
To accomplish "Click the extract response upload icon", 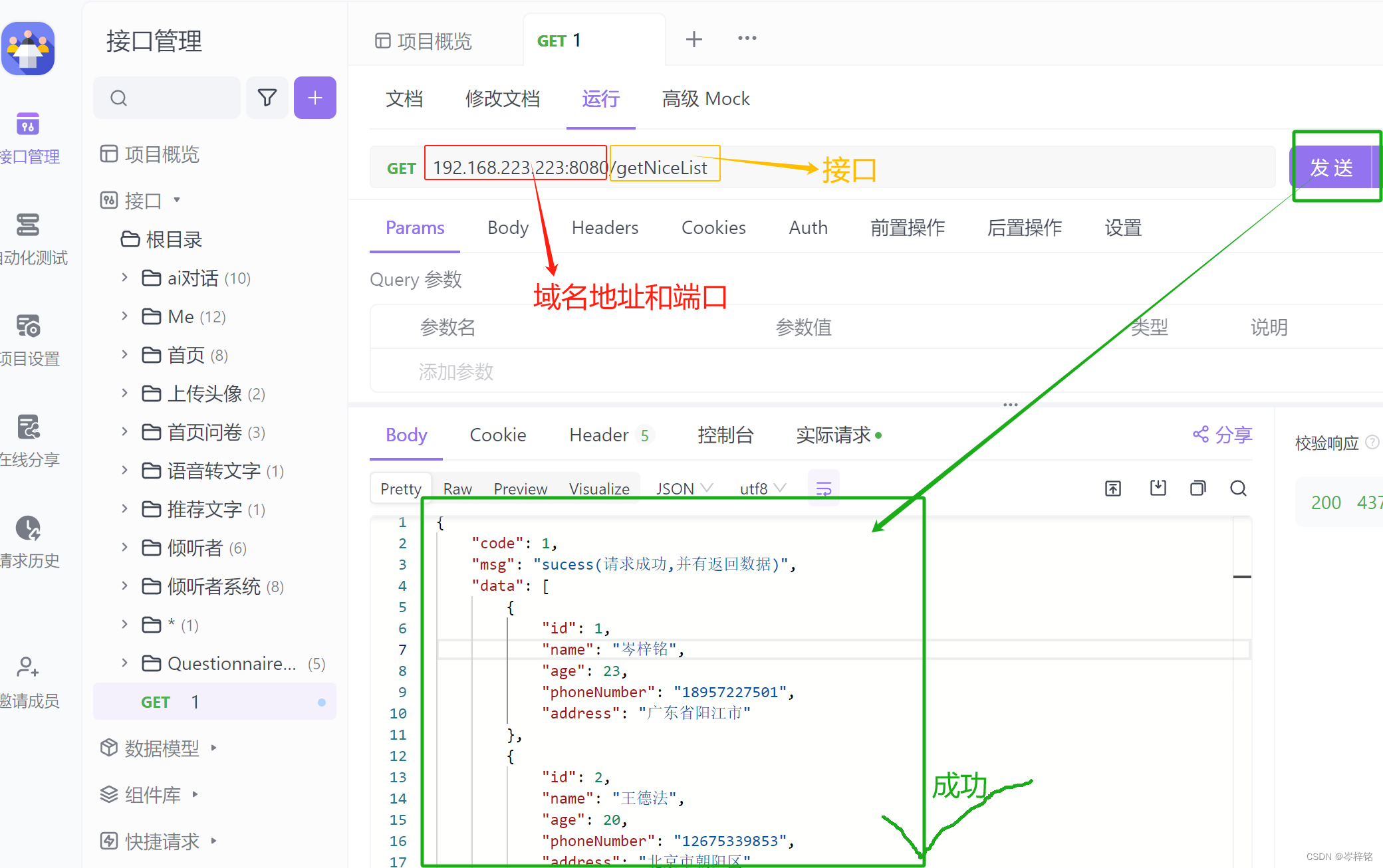I will [1112, 488].
